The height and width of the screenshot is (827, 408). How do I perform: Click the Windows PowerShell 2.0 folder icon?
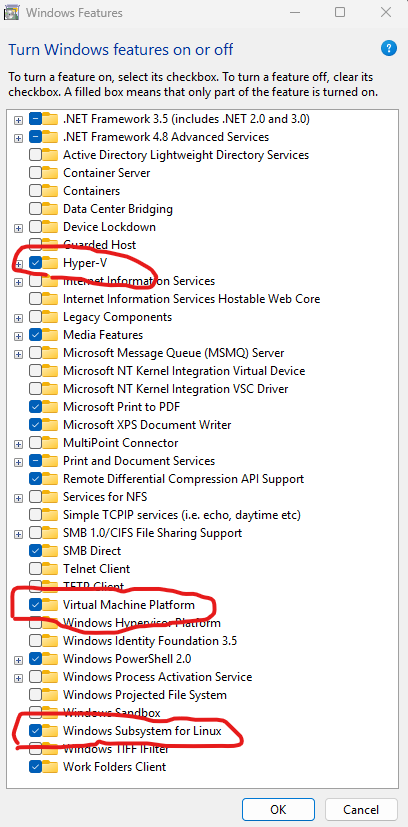[50, 658]
